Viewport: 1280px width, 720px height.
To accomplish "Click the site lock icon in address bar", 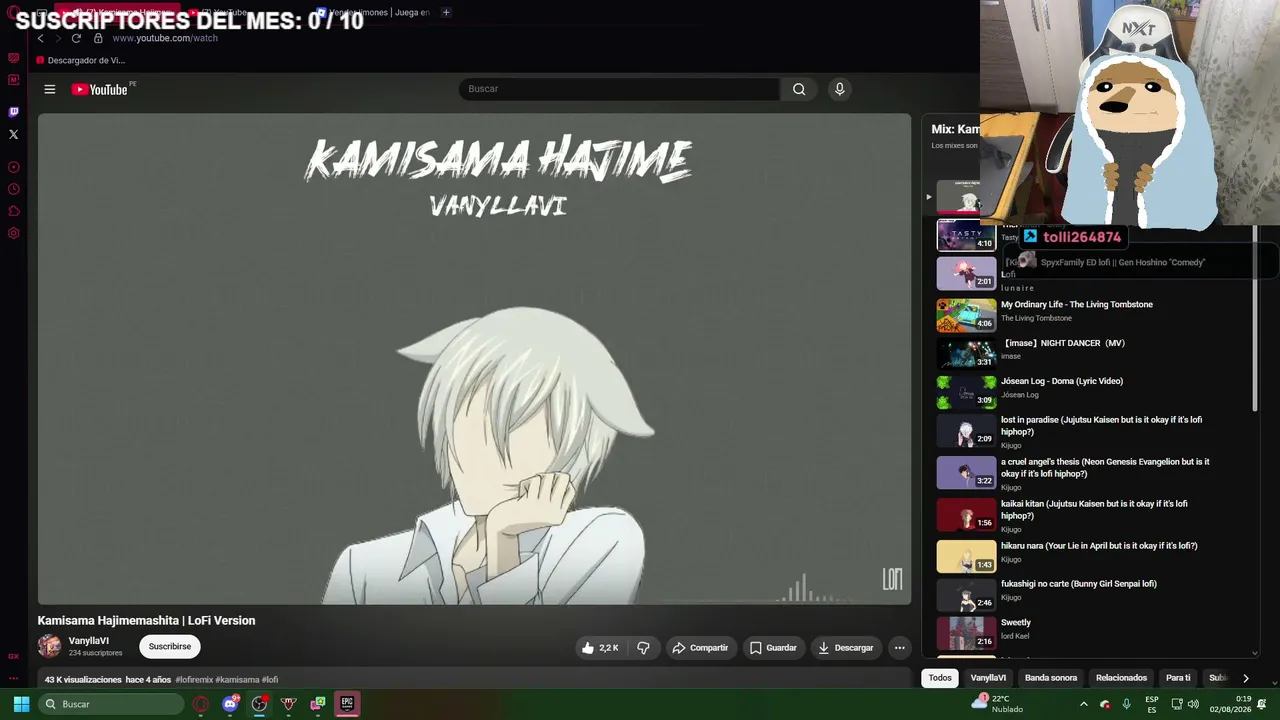I will click(x=98, y=38).
